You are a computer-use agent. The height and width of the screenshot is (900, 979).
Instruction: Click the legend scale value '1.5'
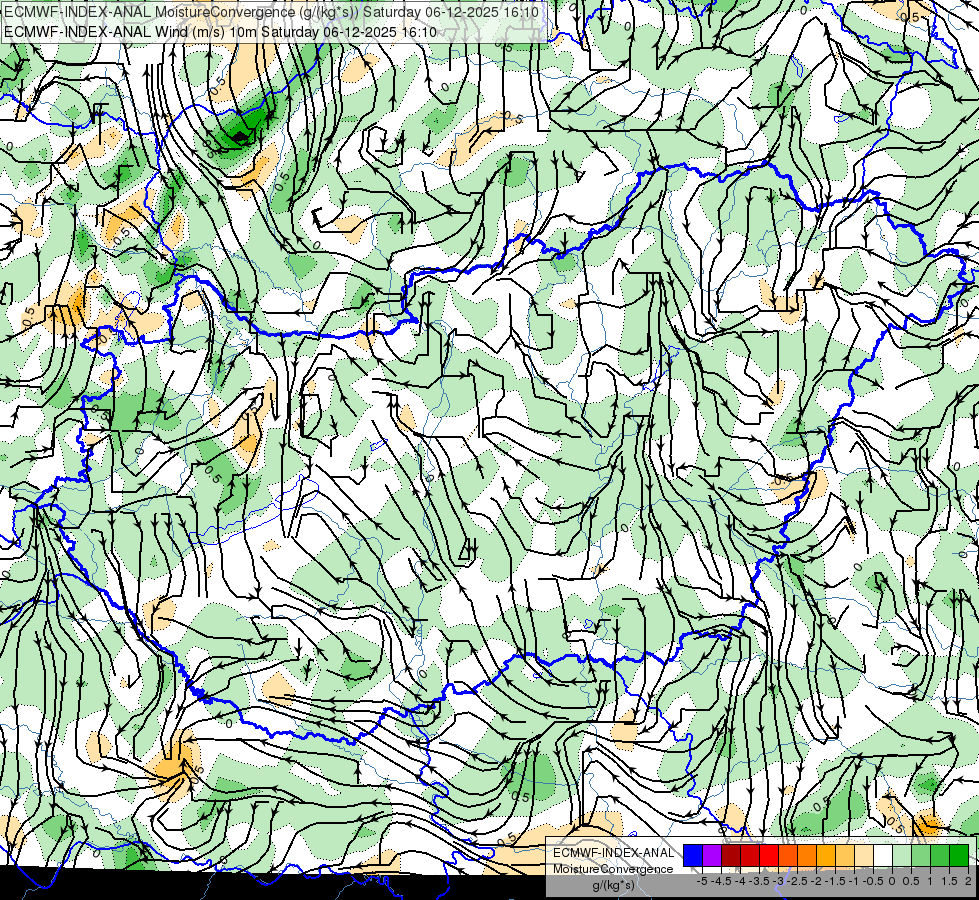coord(948,881)
